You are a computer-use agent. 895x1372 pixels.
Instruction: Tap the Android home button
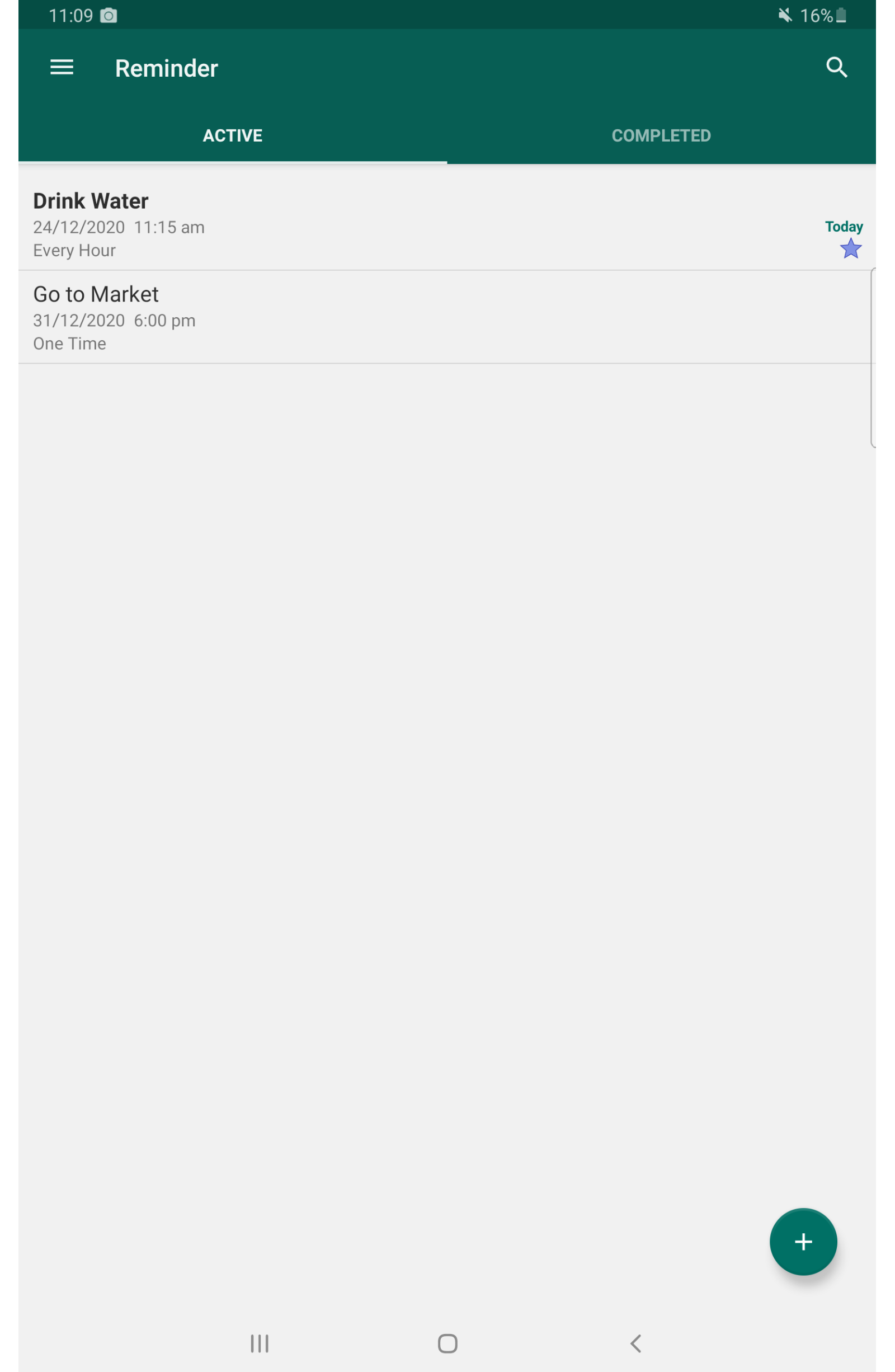[447, 1343]
